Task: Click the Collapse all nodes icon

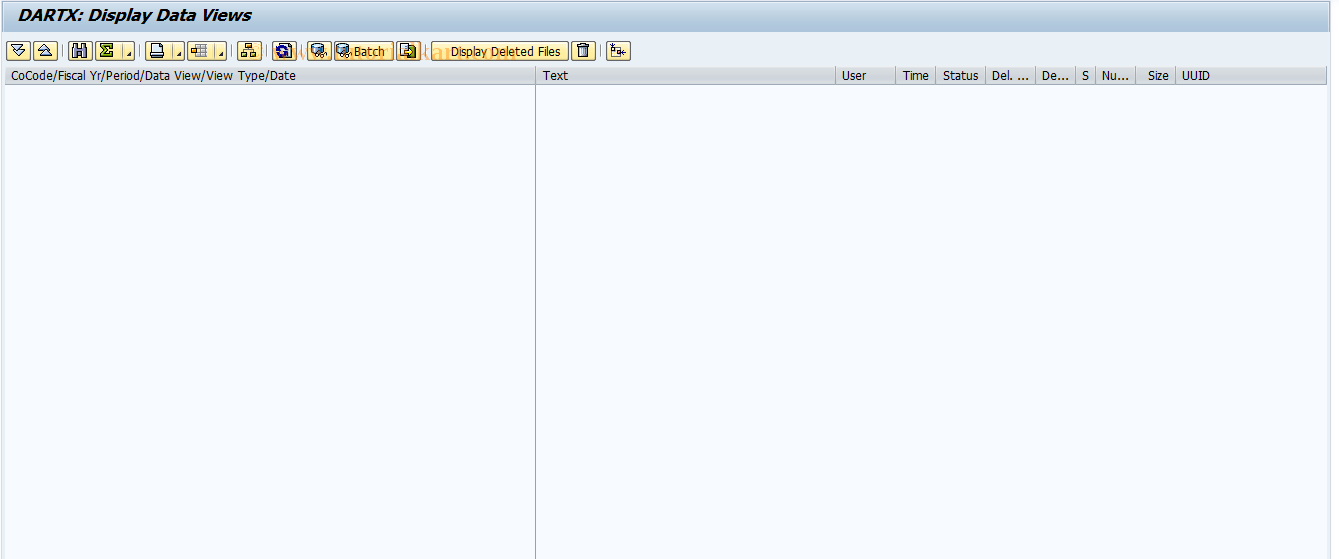Action: pyautogui.click(x=45, y=51)
